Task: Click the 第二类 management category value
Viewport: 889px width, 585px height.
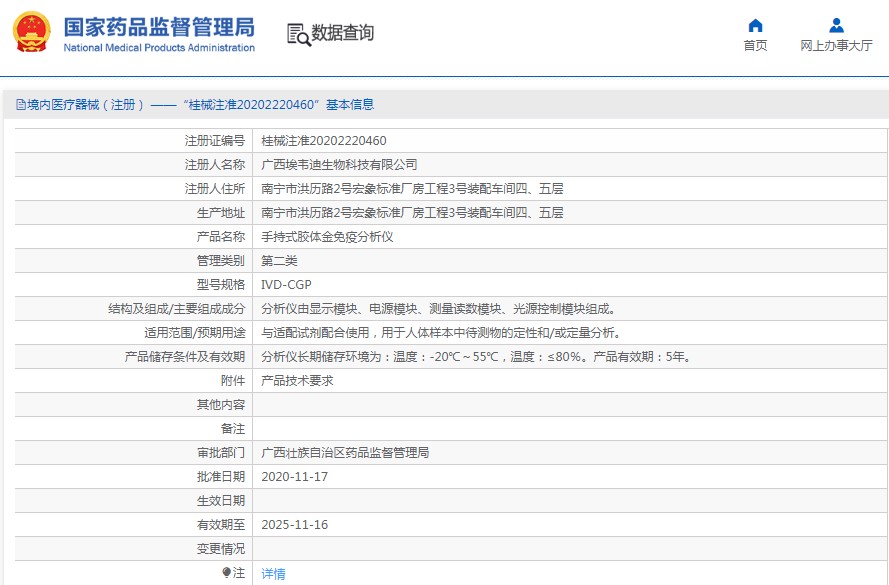Action: (x=280, y=261)
